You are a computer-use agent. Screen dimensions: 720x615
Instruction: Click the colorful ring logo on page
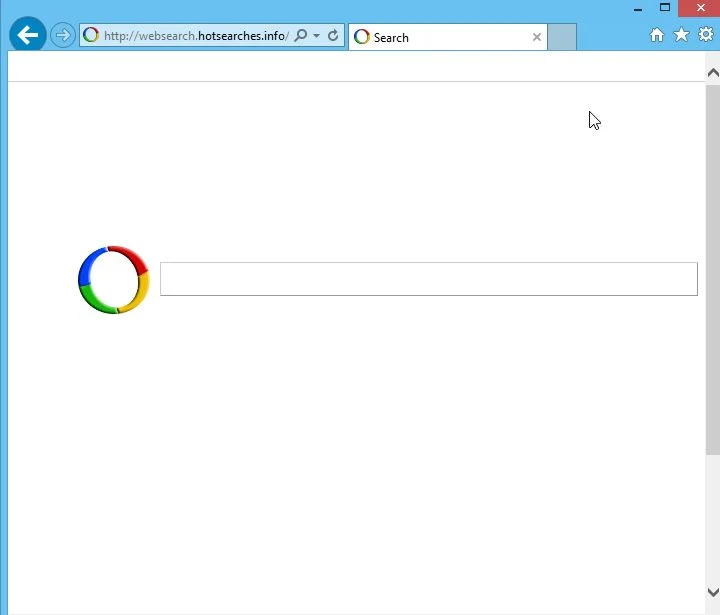pyautogui.click(x=114, y=280)
